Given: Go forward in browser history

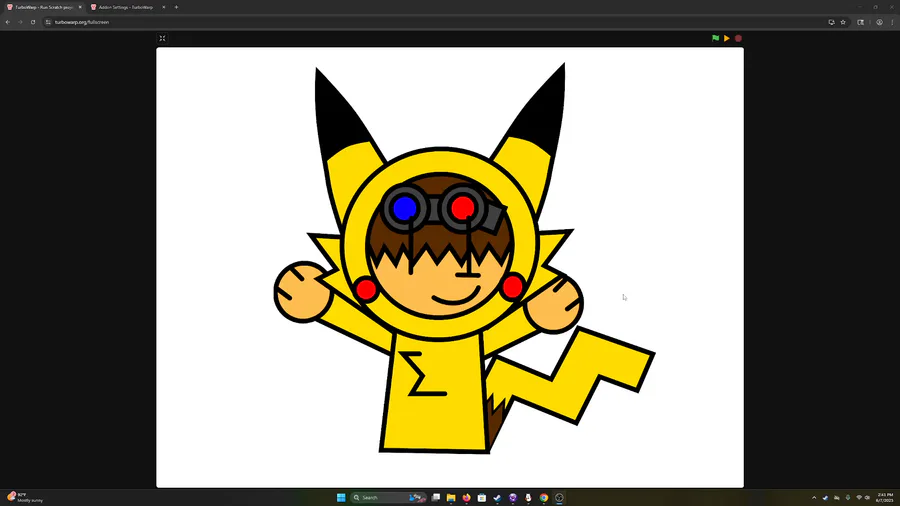Looking at the screenshot, I should click(x=20, y=22).
